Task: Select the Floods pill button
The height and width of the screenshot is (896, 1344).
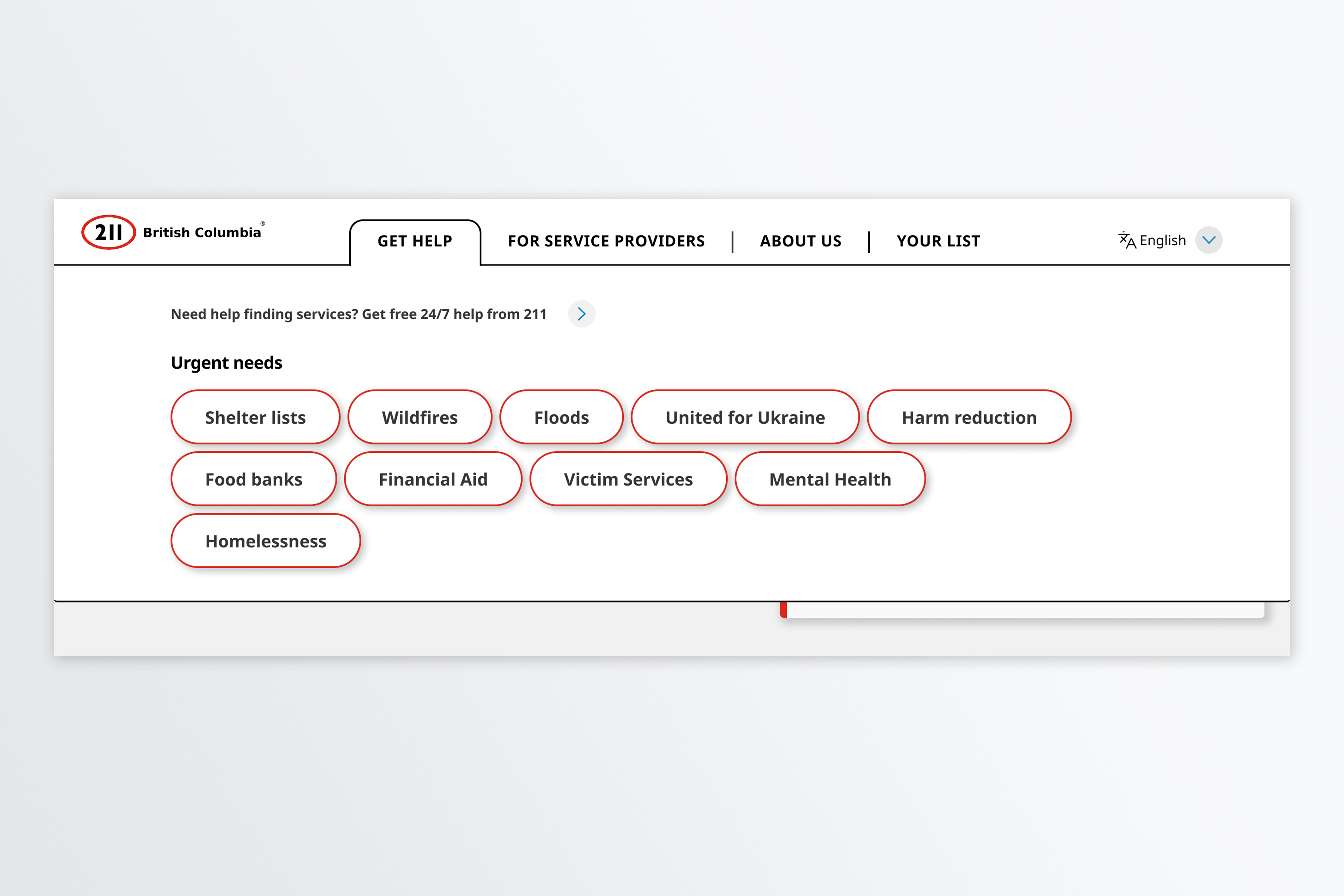Action: click(561, 417)
